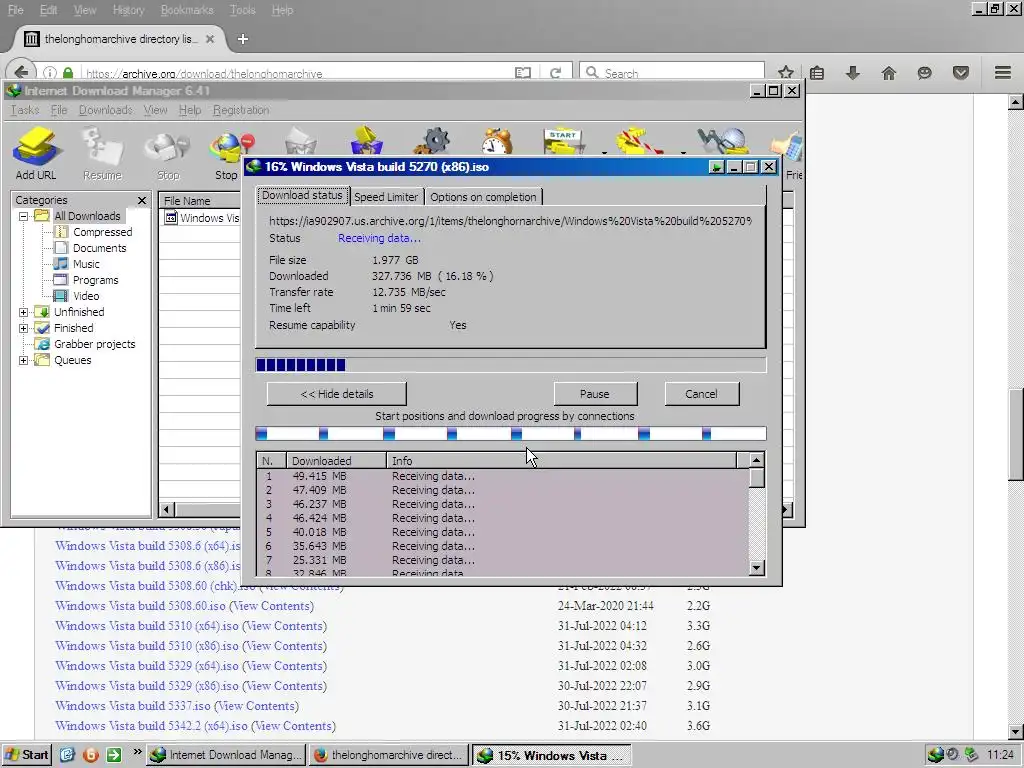Open a new Firefox tab with plus
The height and width of the screenshot is (768, 1024).
(x=242, y=39)
